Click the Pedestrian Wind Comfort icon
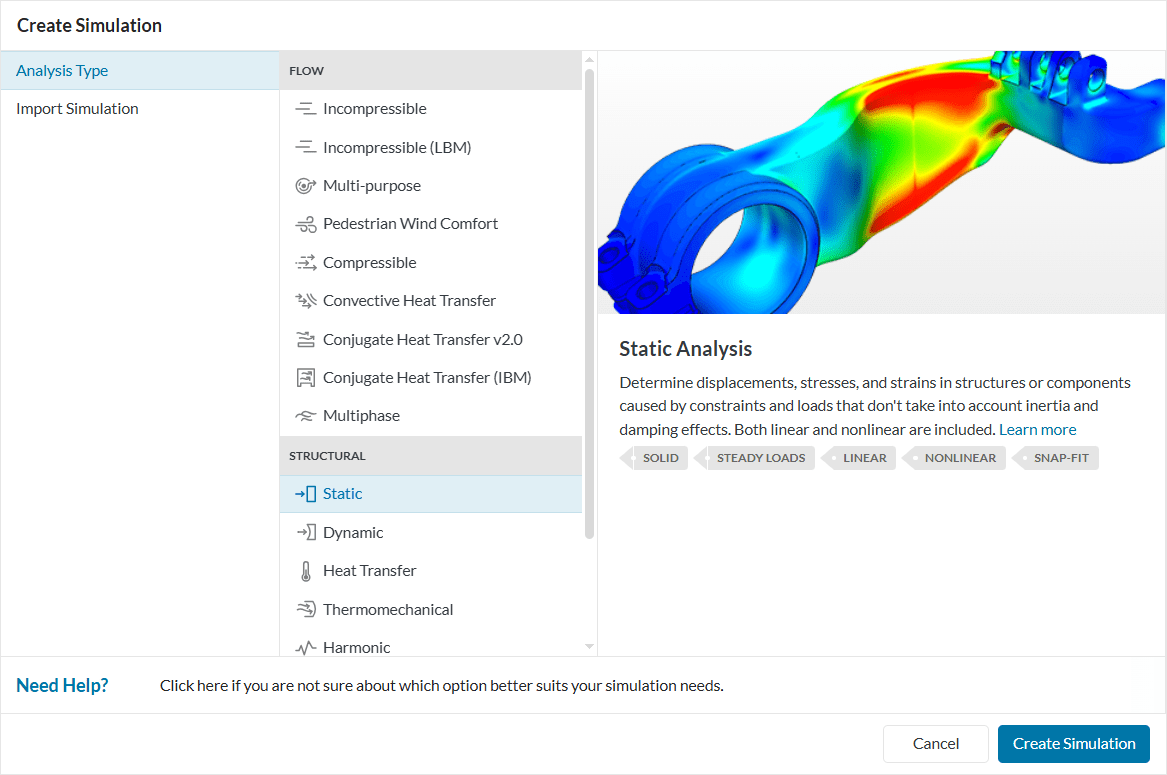Screen dimensions: 1167x775 (306, 224)
